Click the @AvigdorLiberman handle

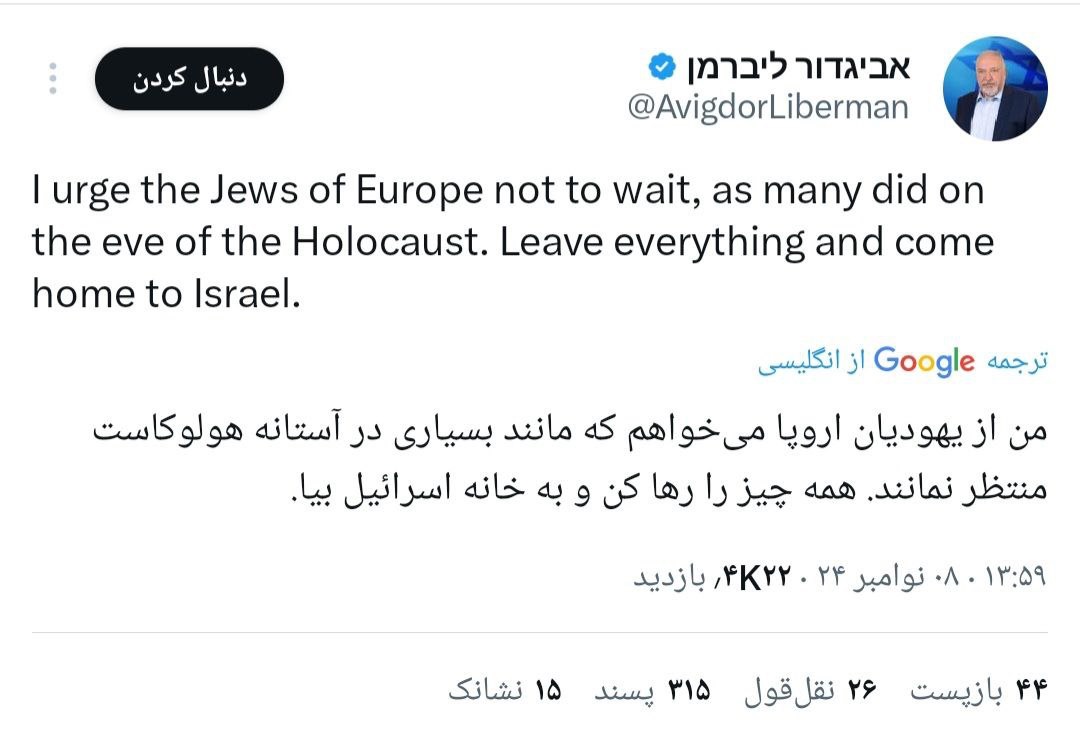[768, 108]
